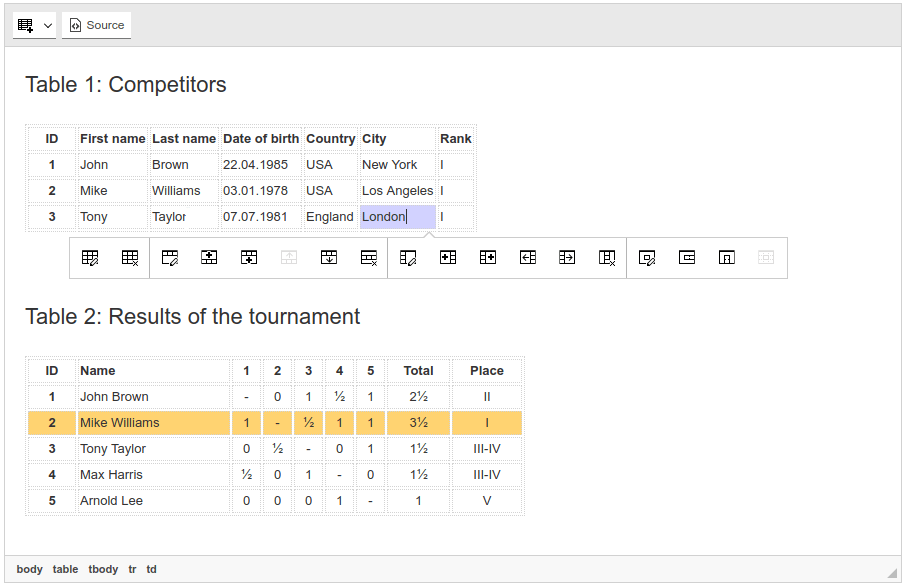Select "body" in the element path bar
The image size is (906, 586).
tap(29, 569)
